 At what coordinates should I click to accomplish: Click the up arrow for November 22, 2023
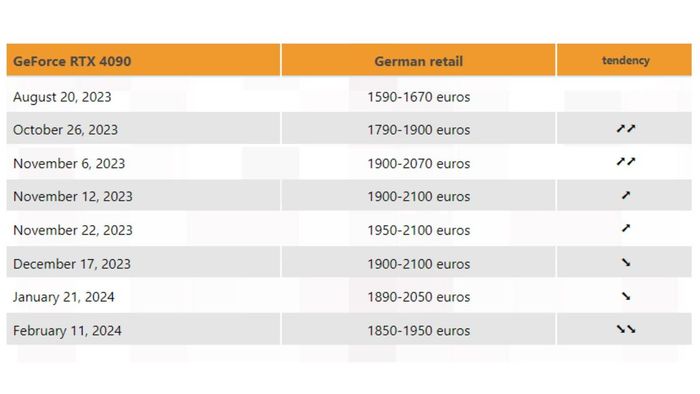pyautogui.click(x=626, y=228)
